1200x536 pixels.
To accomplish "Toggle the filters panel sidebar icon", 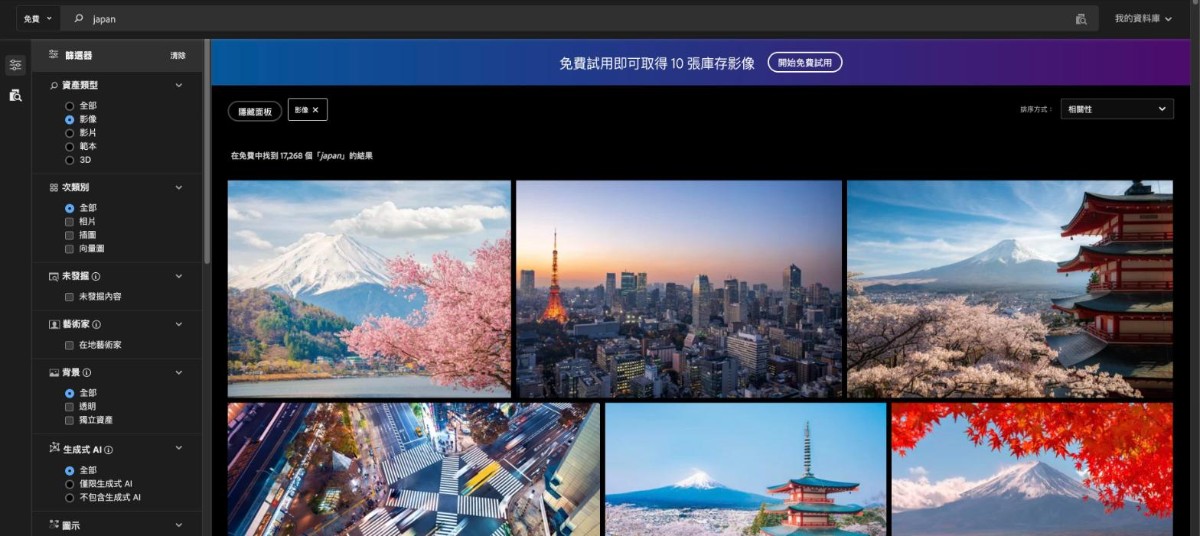I will [15, 65].
